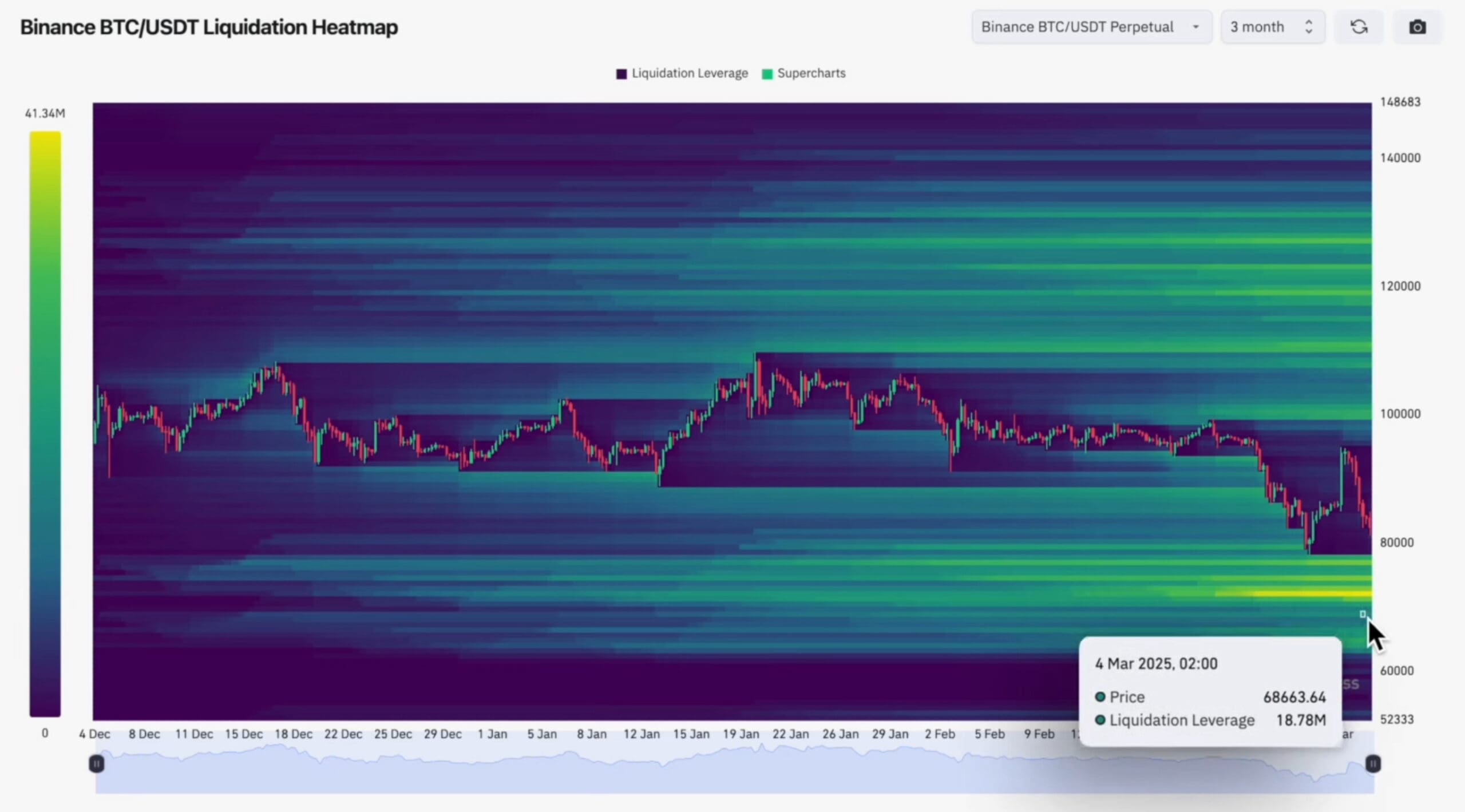Click the up/down arrows on 3 month
This screenshot has height=812, width=1465.
pyautogui.click(x=1308, y=27)
